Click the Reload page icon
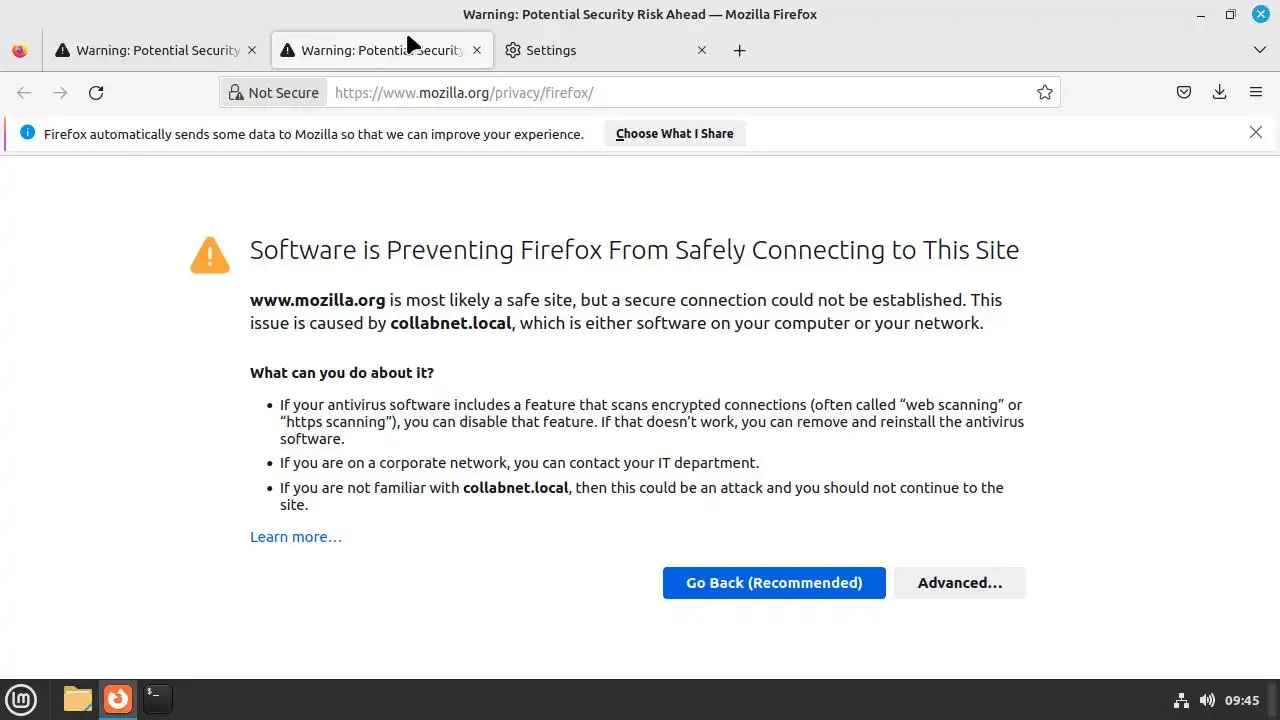The height and width of the screenshot is (720, 1280). [96, 93]
